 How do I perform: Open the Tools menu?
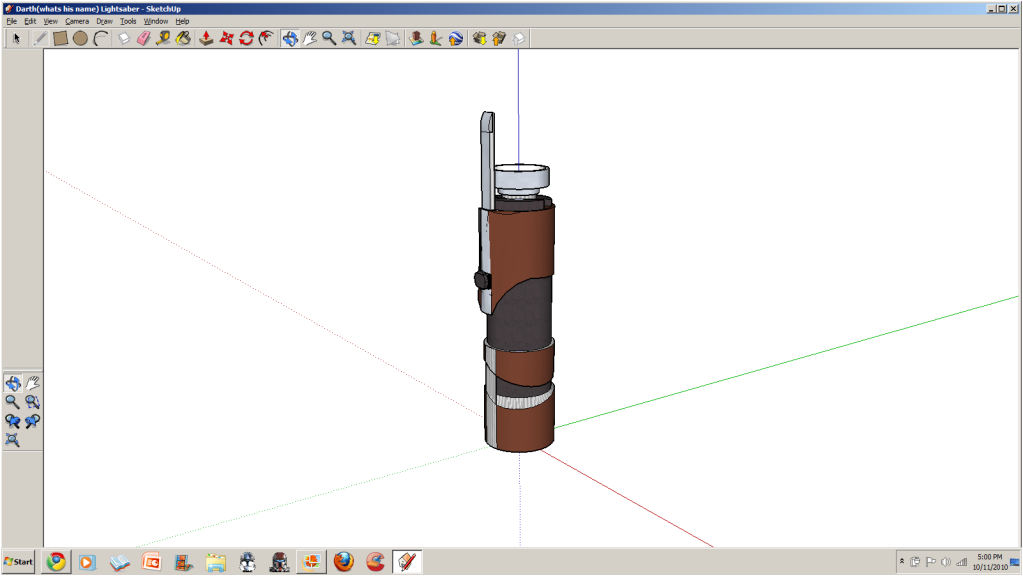point(128,21)
